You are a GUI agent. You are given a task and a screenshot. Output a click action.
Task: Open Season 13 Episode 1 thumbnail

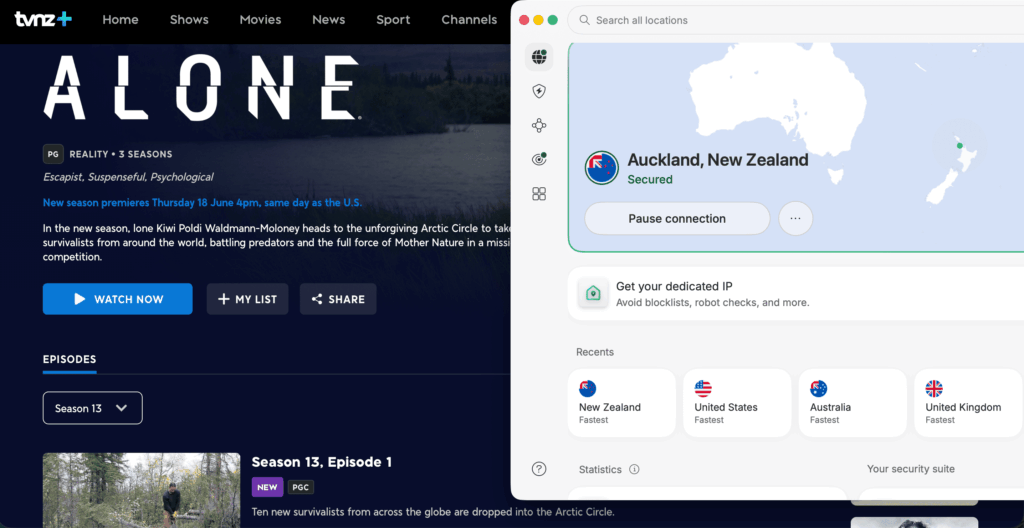click(x=141, y=490)
